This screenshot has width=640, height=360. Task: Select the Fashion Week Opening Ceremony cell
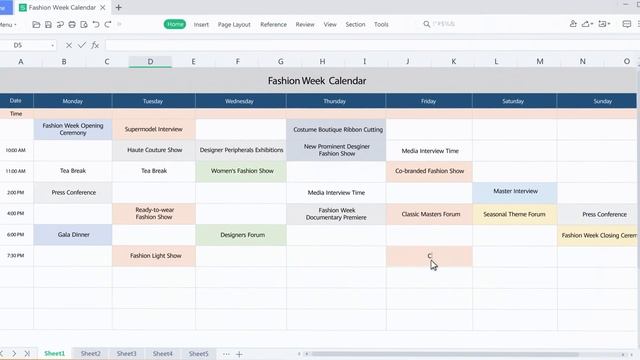pyautogui.click(x=73, y=129)
